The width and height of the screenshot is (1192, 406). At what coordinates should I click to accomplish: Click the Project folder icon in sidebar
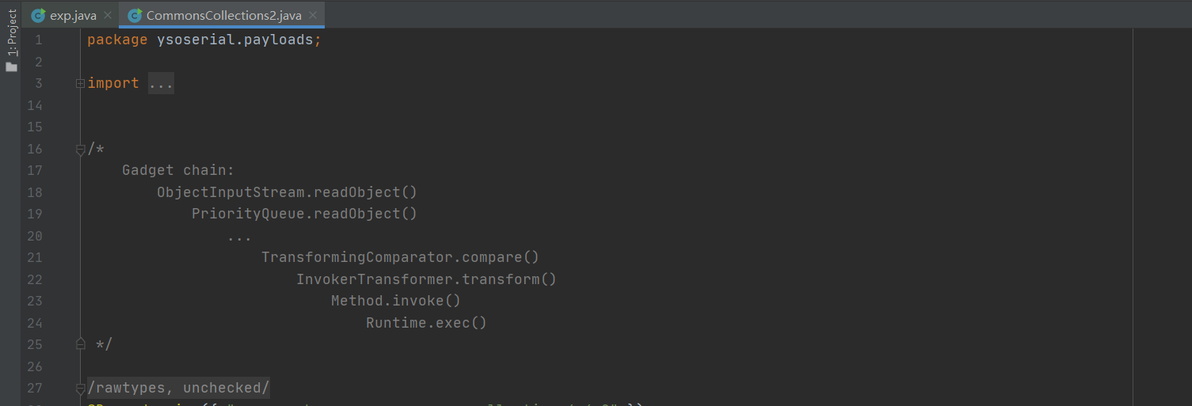click(x=11, y=67)
